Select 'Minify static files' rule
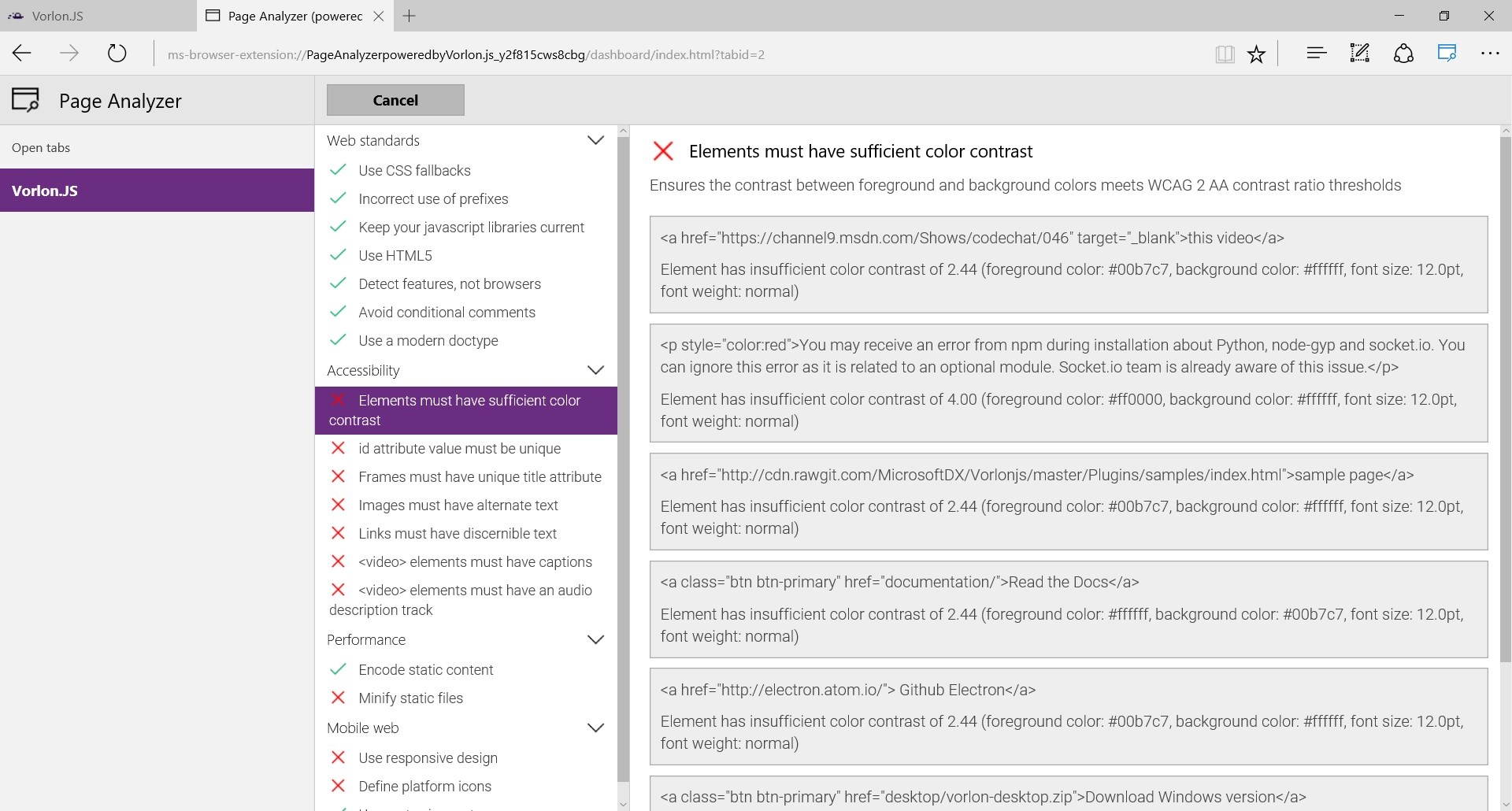This screenshot has width=1512, height=811. [410, 698]
